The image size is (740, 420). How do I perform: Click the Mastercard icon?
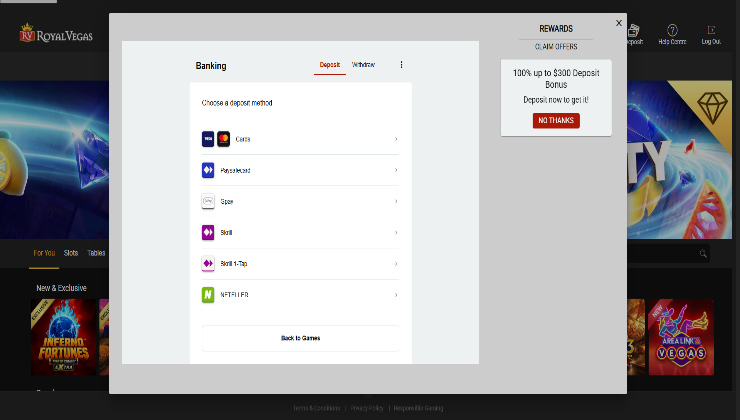click(224, 139)
